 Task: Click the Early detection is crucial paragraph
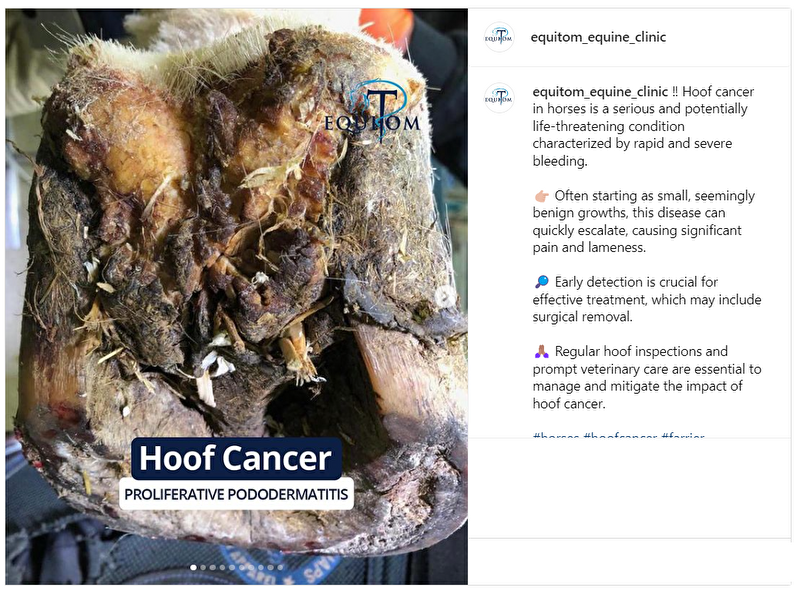(647, 299)
